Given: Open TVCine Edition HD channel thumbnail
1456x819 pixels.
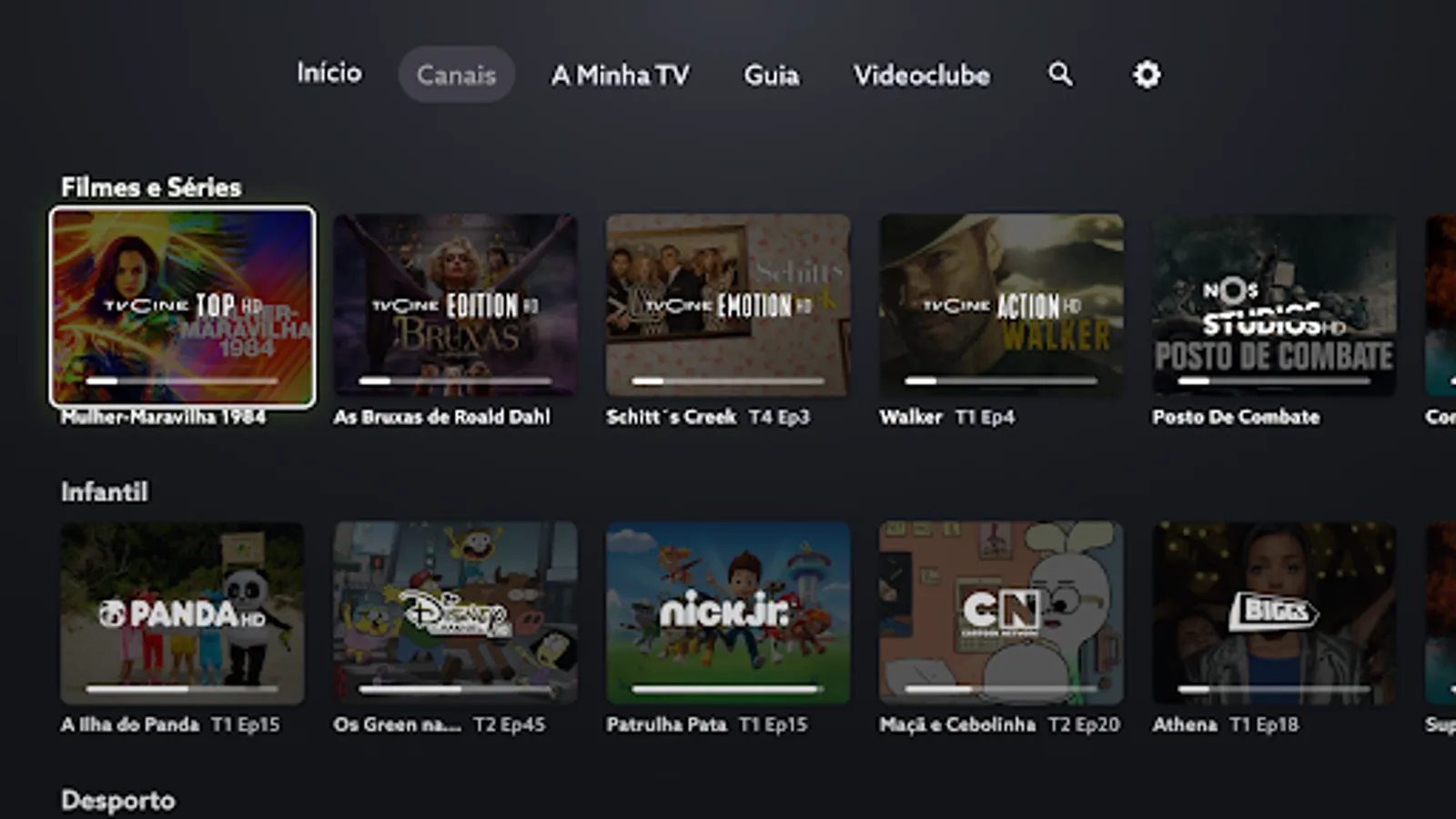Looking at the screenshot, I should pyautogui.click(x=455, y=305).
